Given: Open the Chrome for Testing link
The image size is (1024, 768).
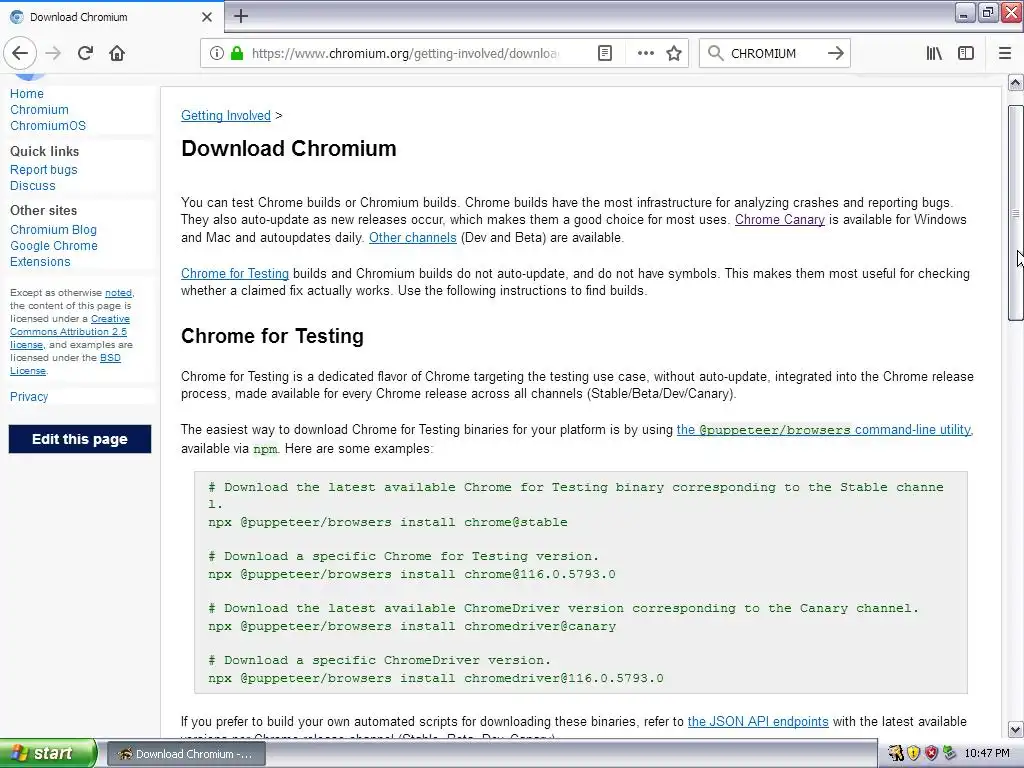Looking at the screenshot, I should tap(234, 274).
